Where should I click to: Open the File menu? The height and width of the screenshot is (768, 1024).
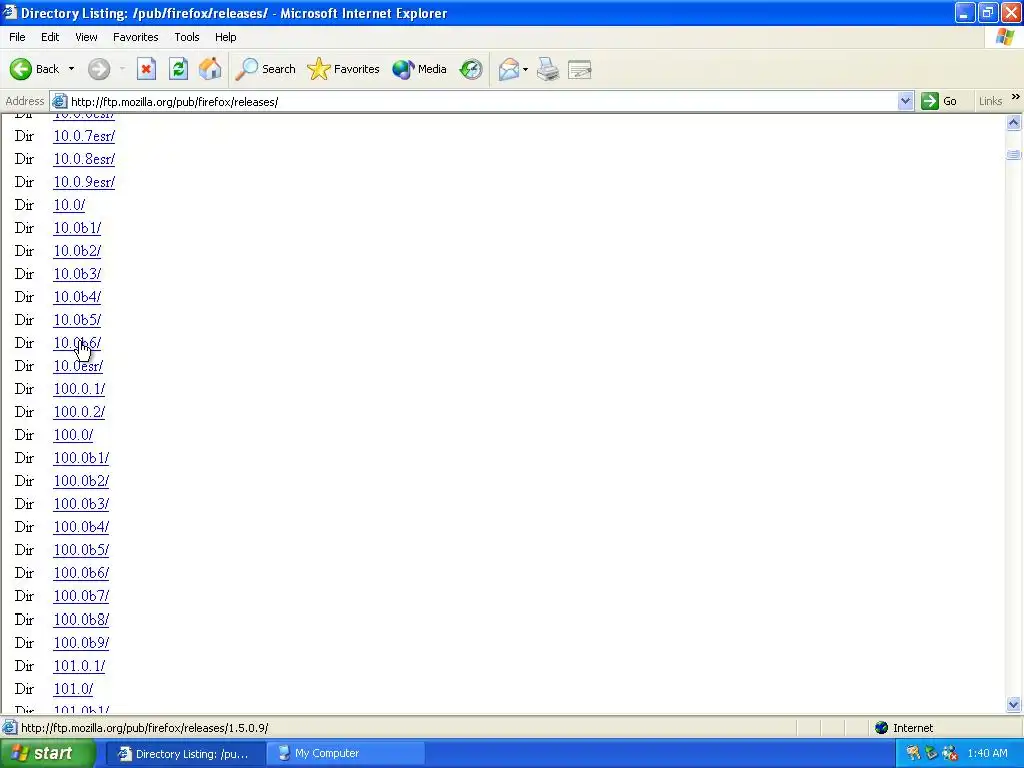pyautogui.click(x=17, y=37)
